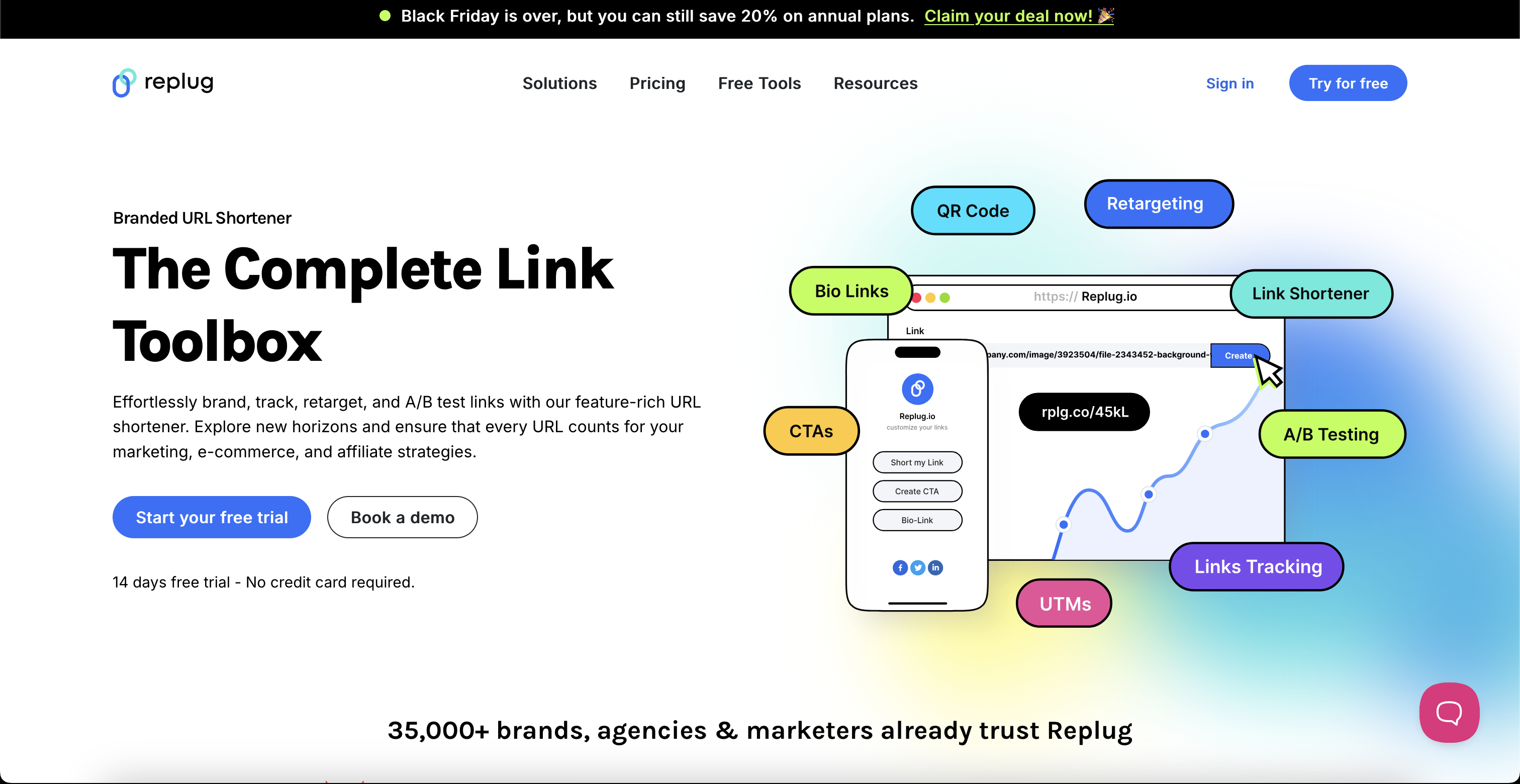Select the Free Tools menu item
The image size is (1520, 784).
[759, 83]
